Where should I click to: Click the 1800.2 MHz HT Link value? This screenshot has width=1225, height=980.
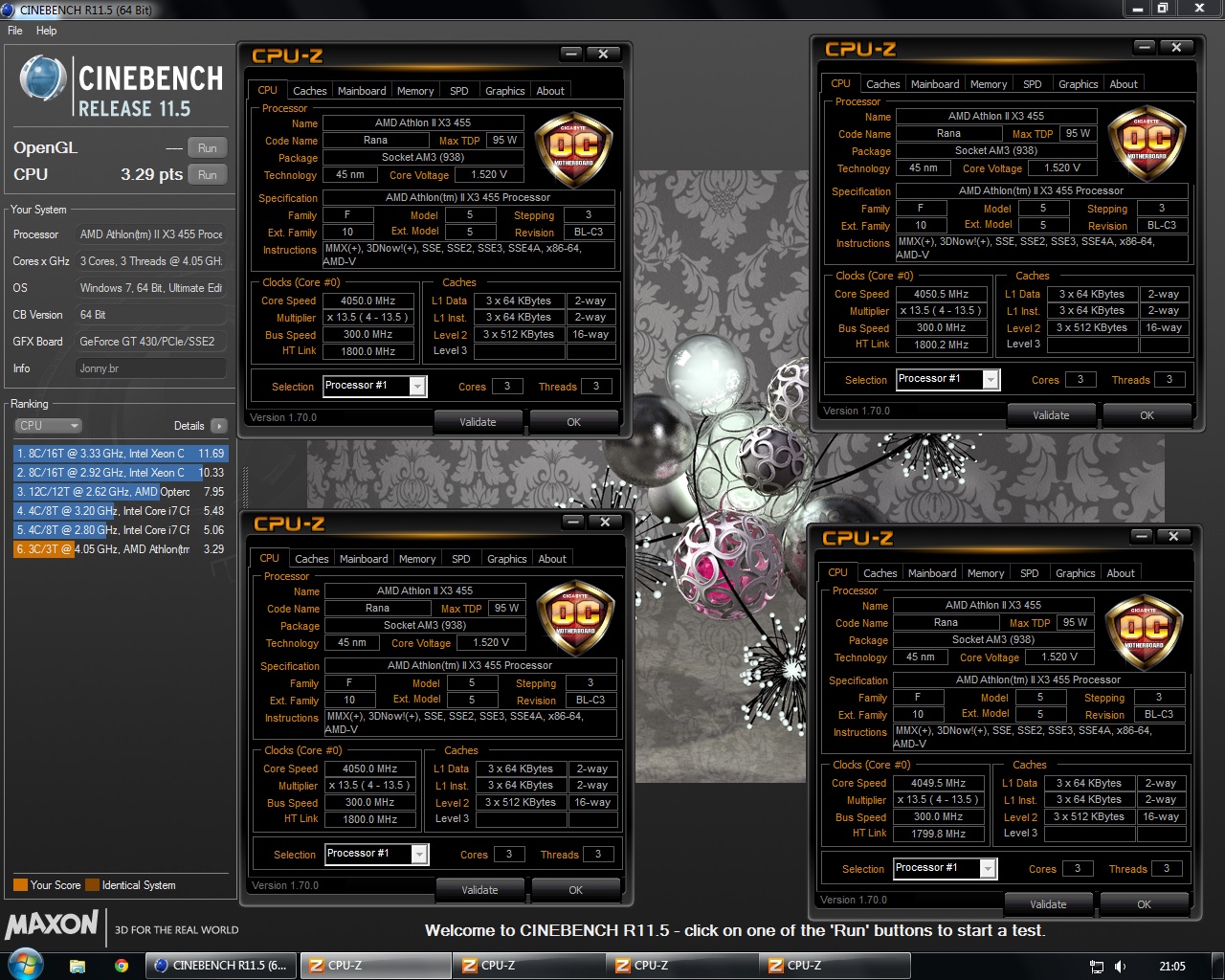[x=941, y=345]
